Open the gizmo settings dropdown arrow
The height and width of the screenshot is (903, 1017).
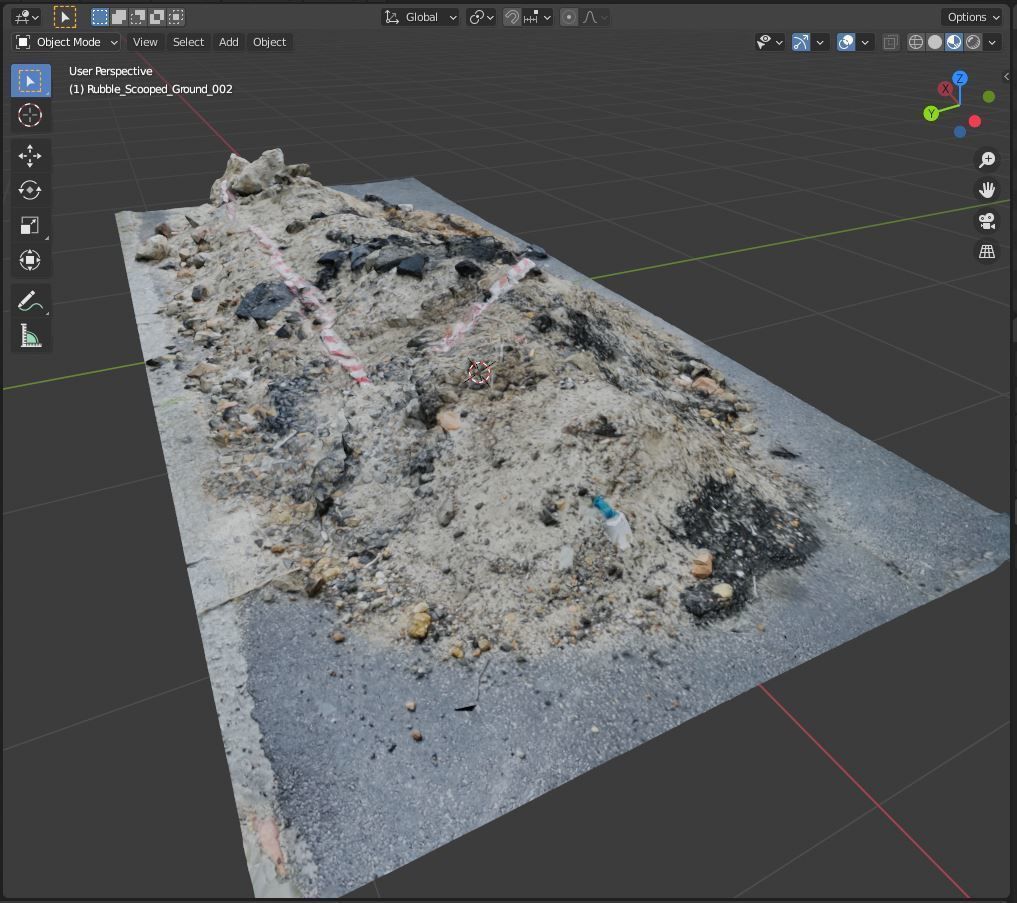point(820,42)
